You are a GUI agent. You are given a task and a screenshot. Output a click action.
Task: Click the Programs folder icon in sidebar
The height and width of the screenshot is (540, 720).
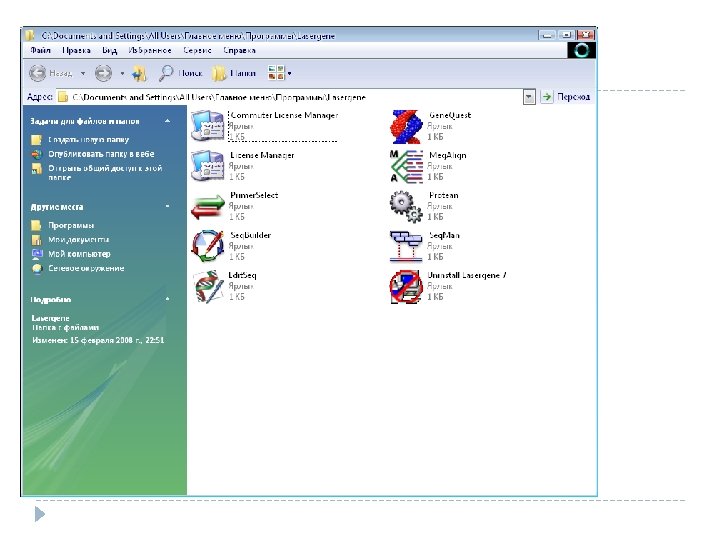tap(36, 225)
